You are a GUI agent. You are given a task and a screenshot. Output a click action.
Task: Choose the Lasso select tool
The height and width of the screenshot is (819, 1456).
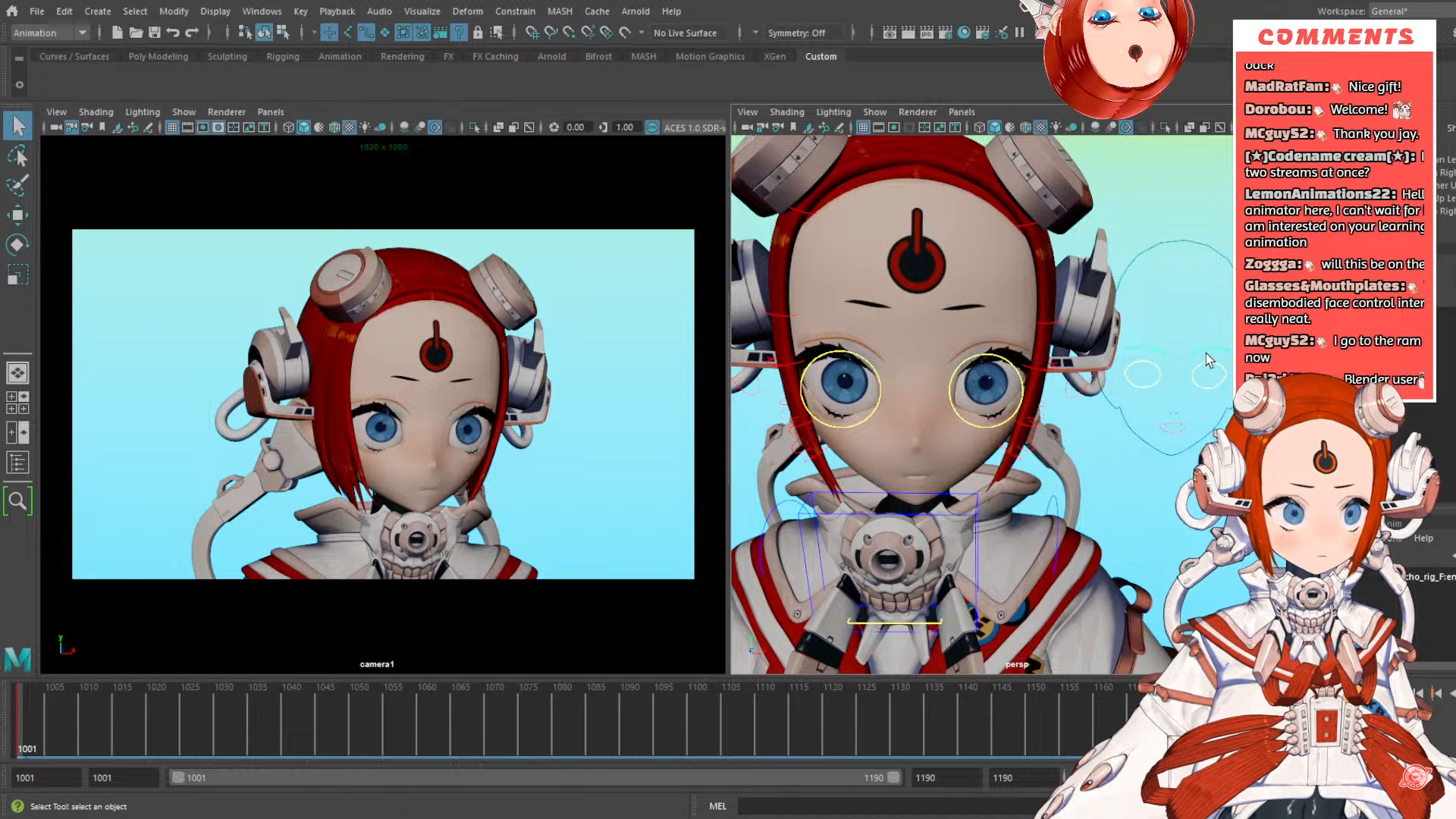click(17, 156)
